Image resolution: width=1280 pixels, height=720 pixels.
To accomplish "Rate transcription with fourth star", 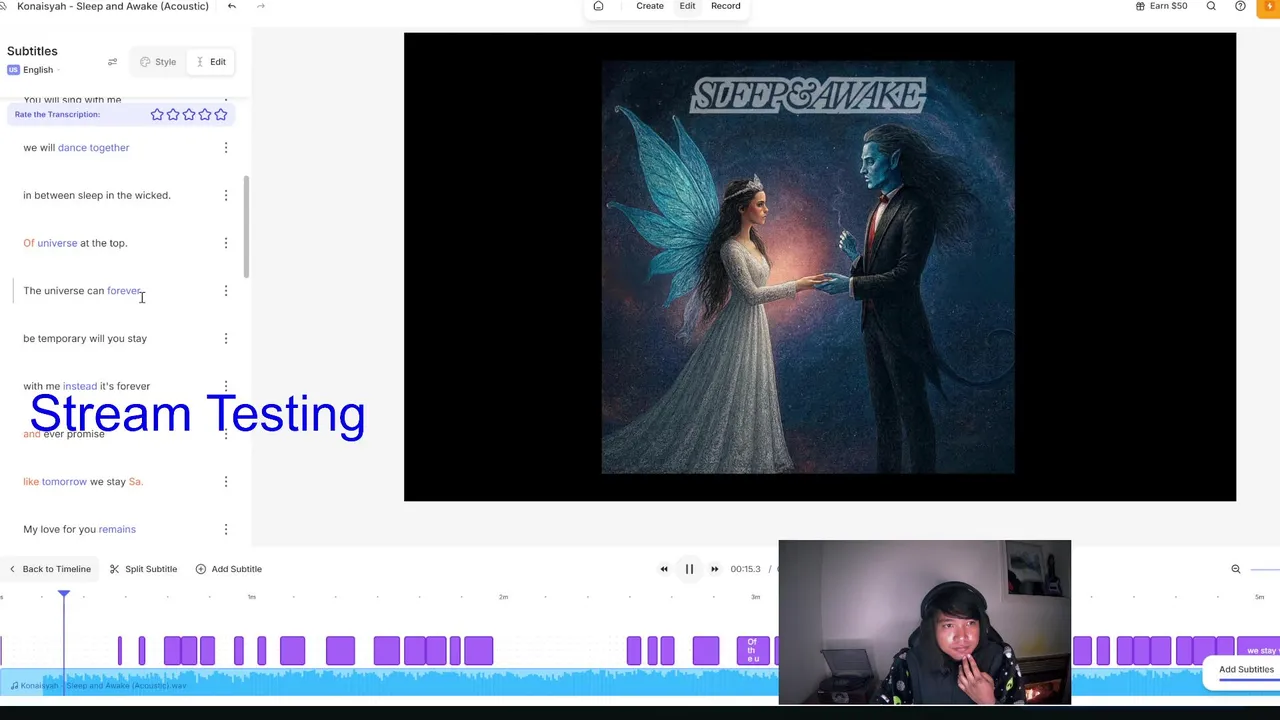I will point(205,114).
